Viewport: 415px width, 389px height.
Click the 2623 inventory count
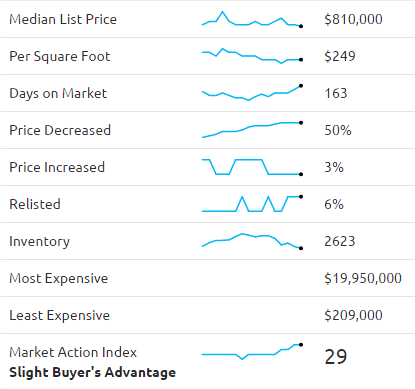coord(340,241)
